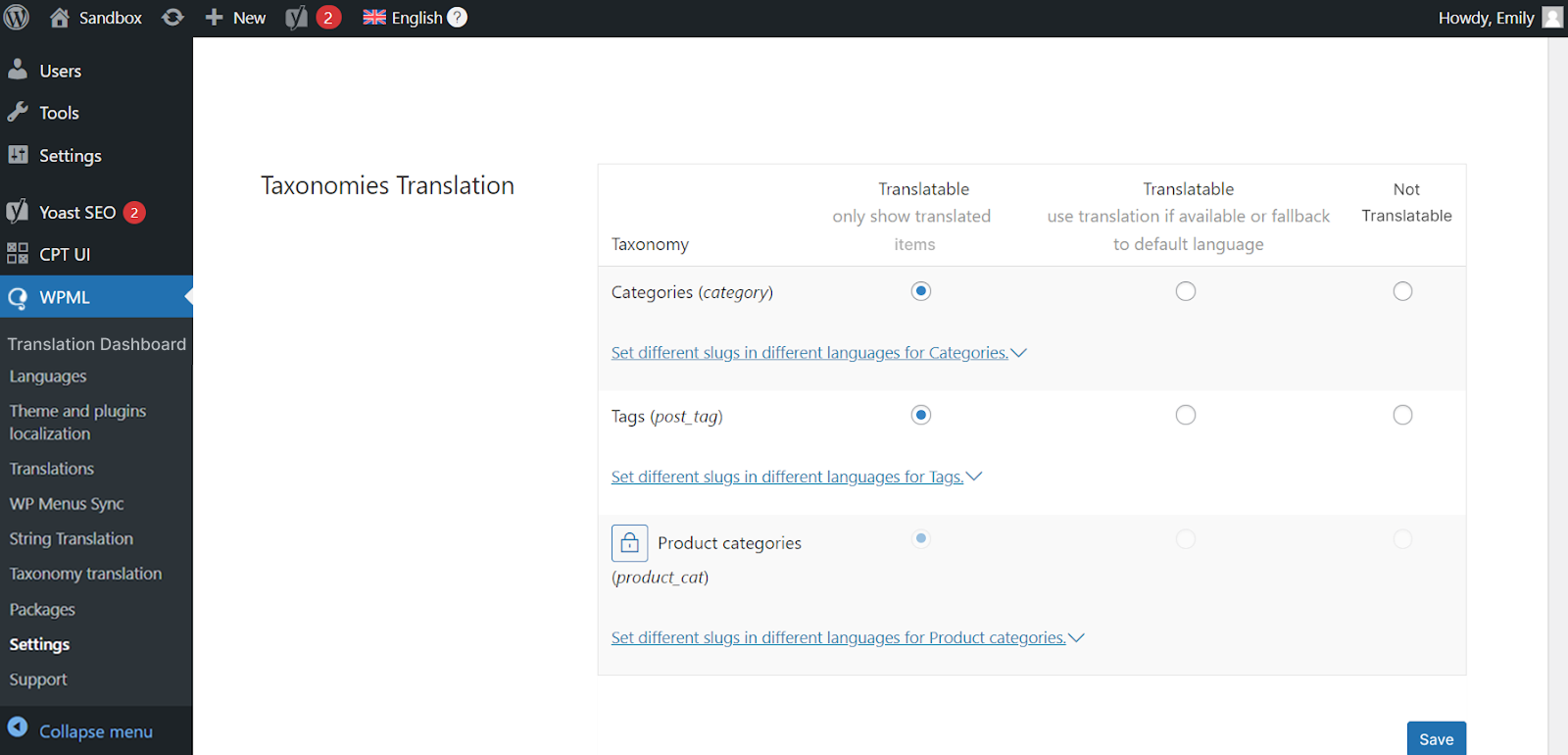The width and height of the screenshot is (1568, 755).
Task: Open the WordPress logo menu
Action: click(17, 18)
